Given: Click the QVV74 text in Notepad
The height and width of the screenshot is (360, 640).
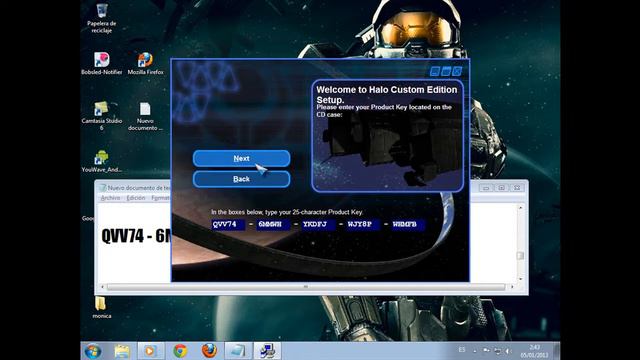Looking at the screenshot, I should [122, 236].
